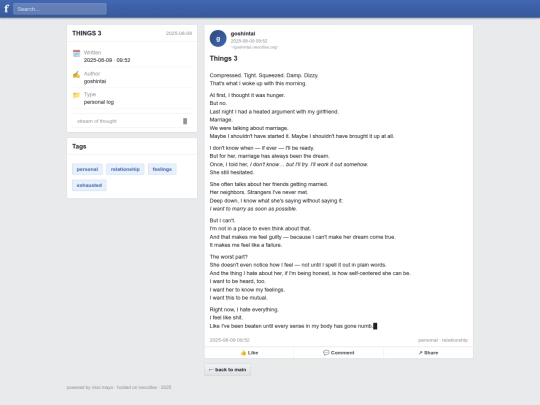This screenshot has width=540, height=405.
Task: Click the line 'The worst part?'
Action: [229, 257]
